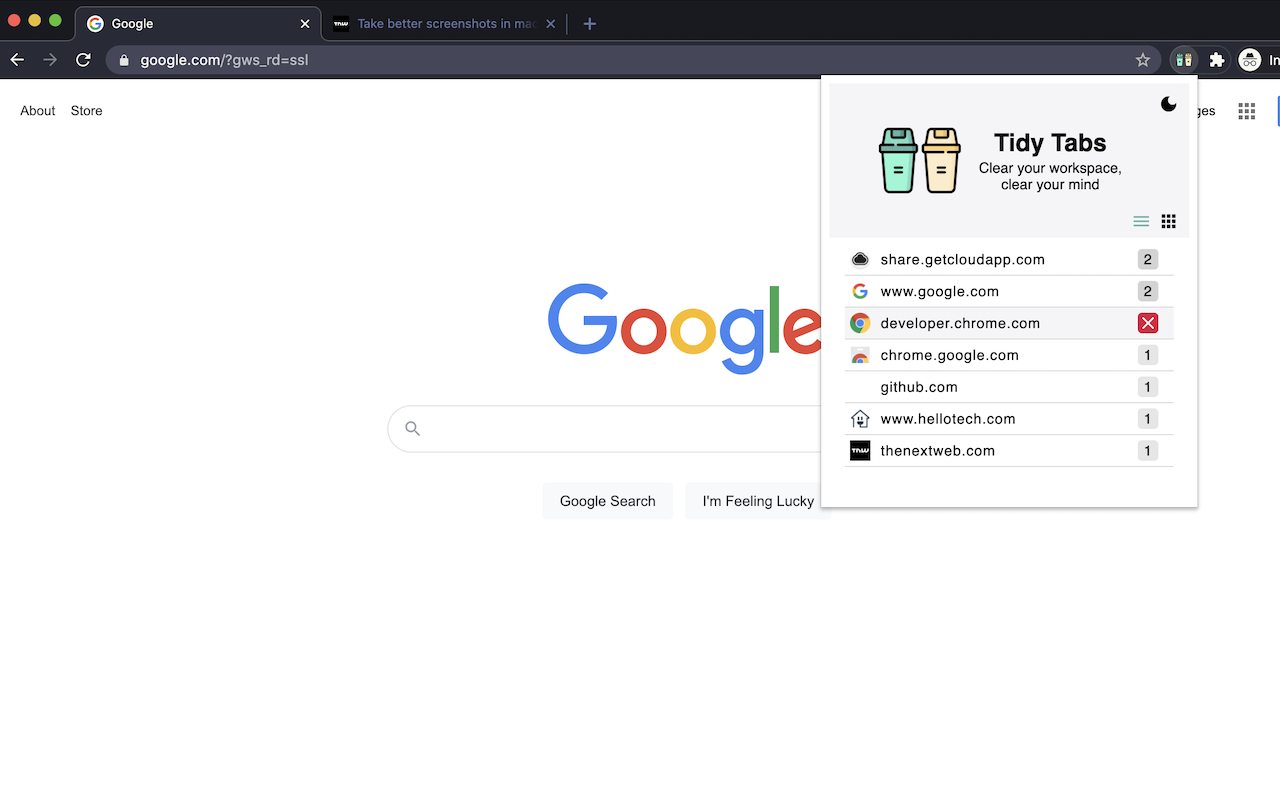1280x800 pixels.
Task: Close the Google tab
Action: [x=305, y=24]
